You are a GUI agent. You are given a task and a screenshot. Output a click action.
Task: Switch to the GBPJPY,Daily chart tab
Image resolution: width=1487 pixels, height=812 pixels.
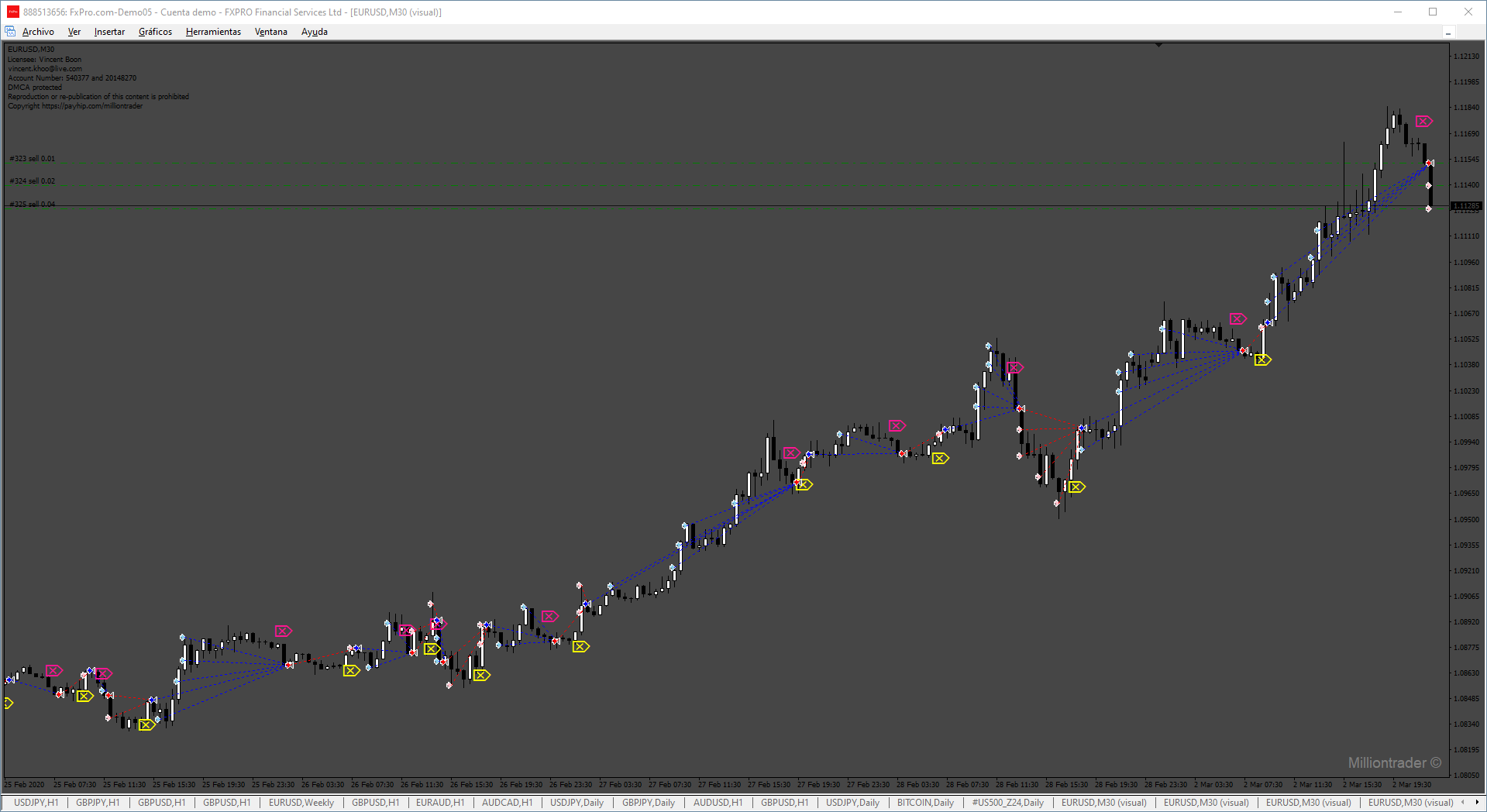pyautogui.click(x=649, y=803)
